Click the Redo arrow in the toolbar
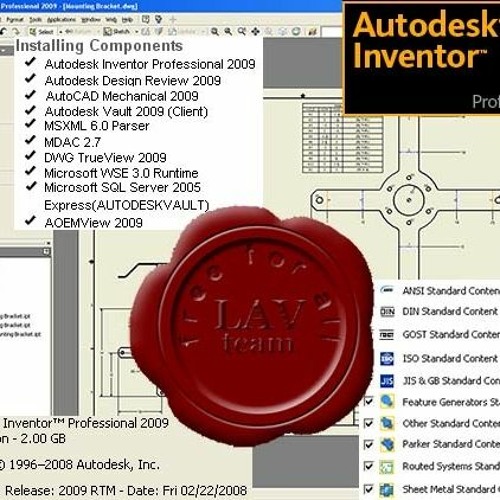 click(16, 32)
